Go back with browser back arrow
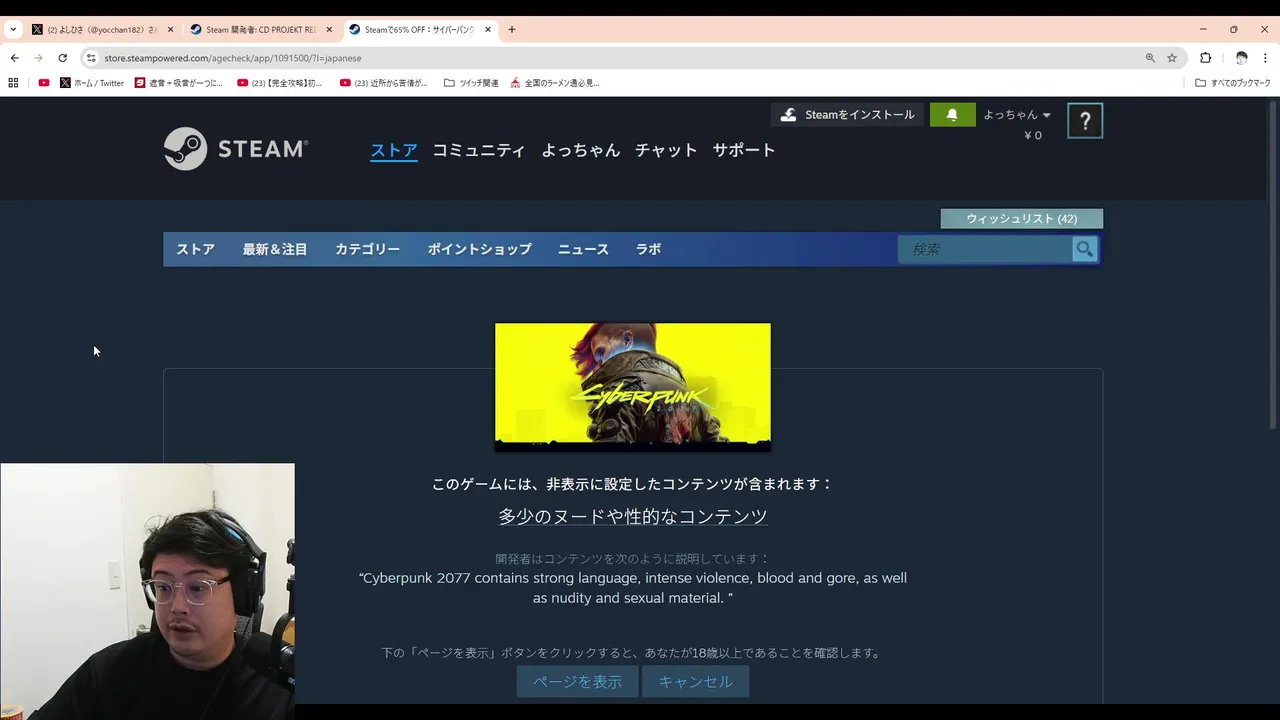 tap(14, 58)
